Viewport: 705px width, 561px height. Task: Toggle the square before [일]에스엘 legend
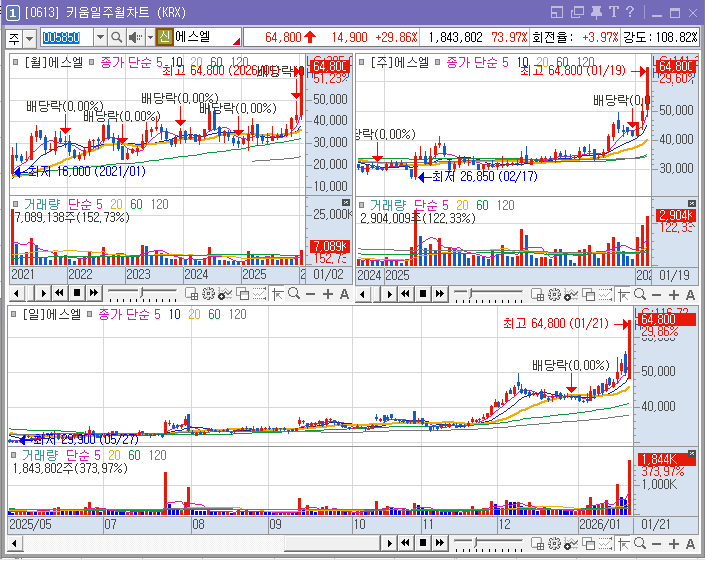click(13, 314)
